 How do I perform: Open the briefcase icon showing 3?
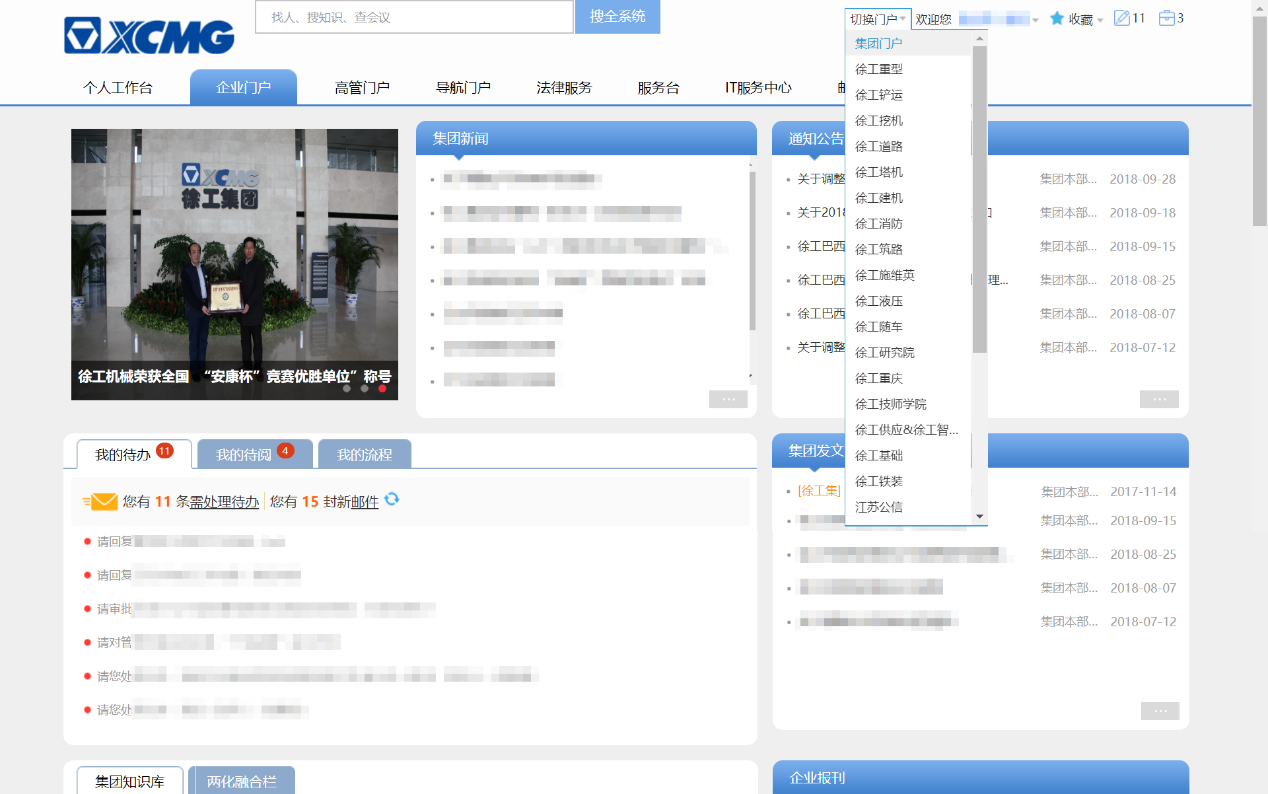coord(1166,18)
